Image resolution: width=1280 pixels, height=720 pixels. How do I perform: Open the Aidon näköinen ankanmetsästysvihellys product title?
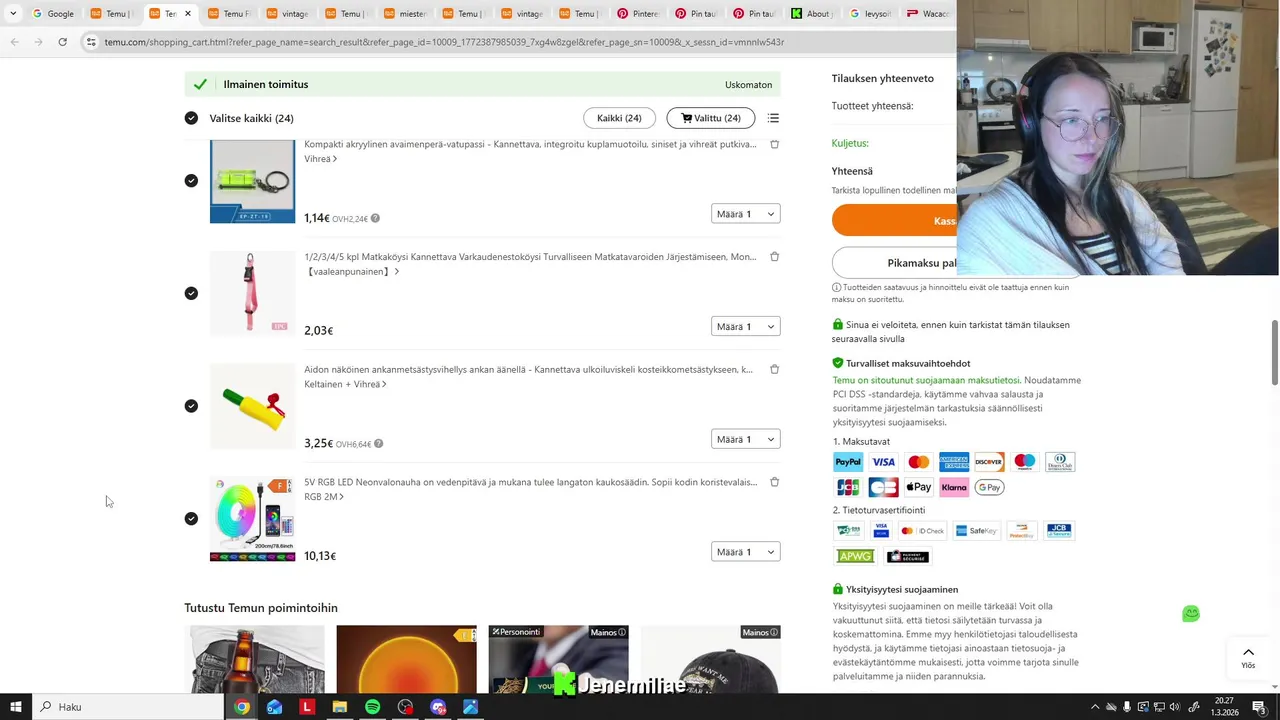[x=528, y=370]
